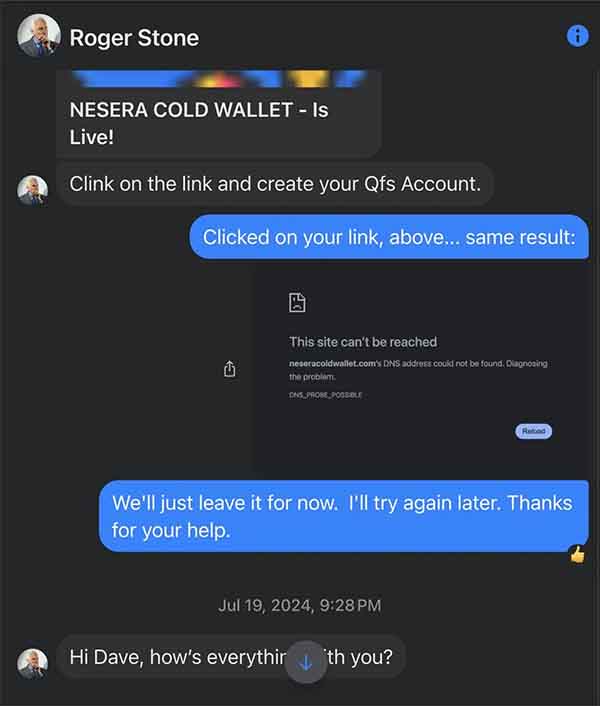Click Roger Stone's large profile avatar in header
The image size is (600, 706).
(39, 36)
